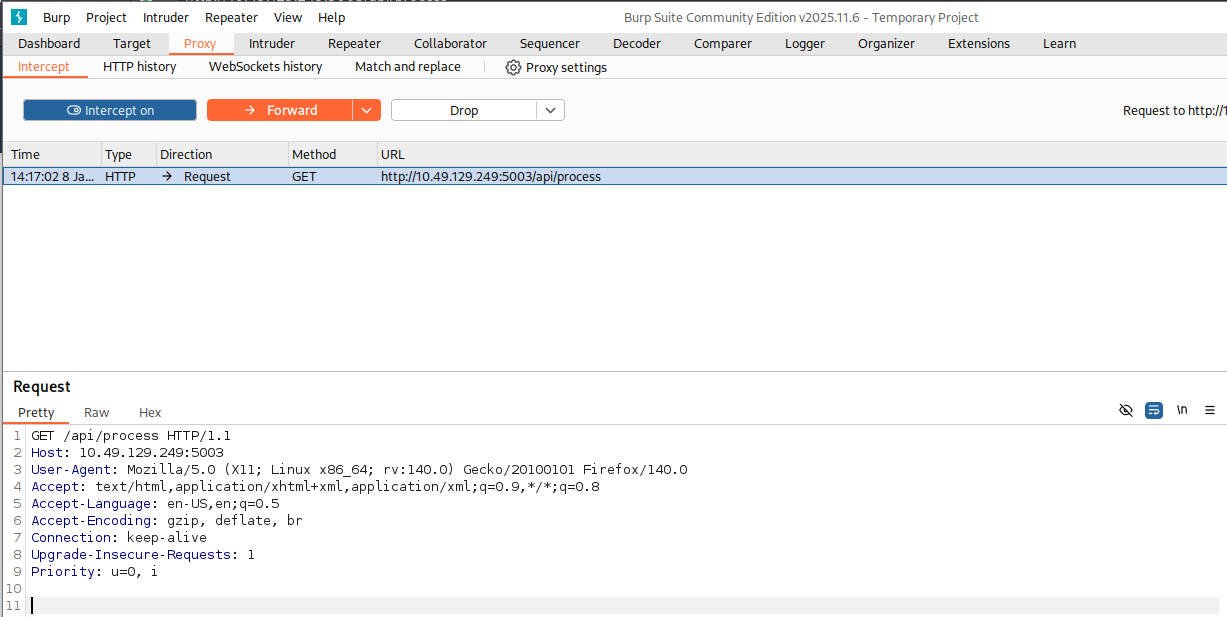The height and width of the screenshot is (617, 1227).
Task: Forward the intercepted request
Action: tap(280, 110)
